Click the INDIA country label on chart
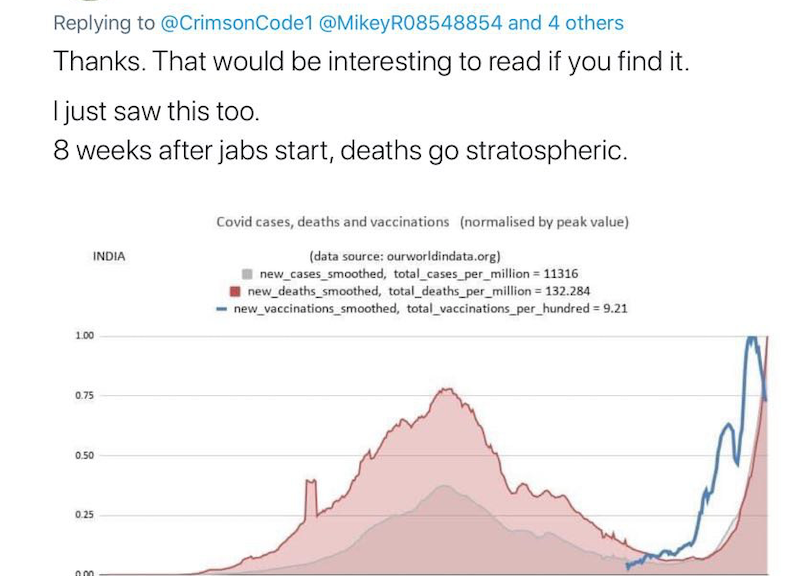785x576 pixels. [x=109, y=257]
